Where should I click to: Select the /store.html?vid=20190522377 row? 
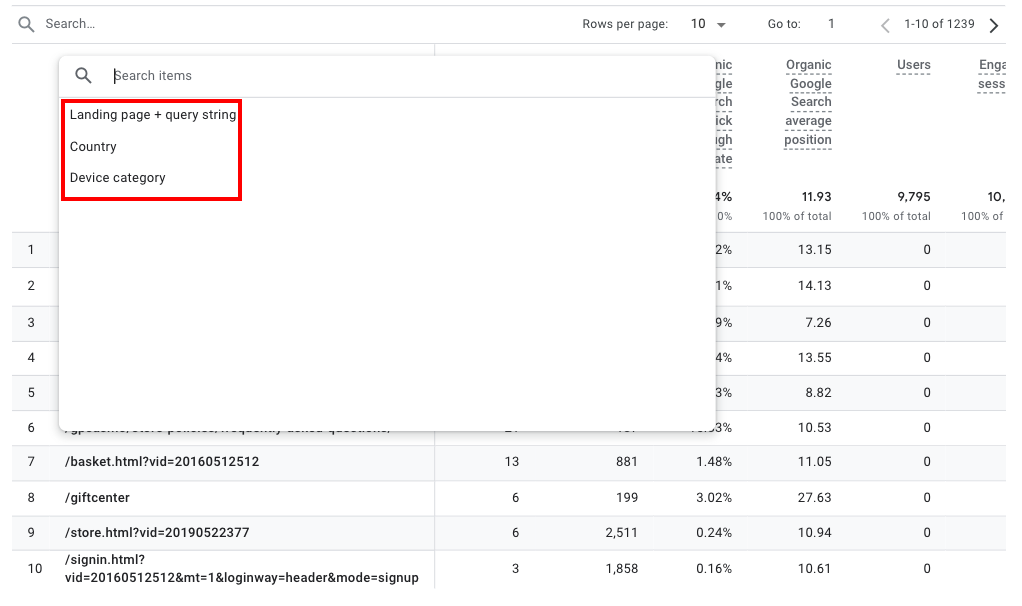(x=157, y=533)
